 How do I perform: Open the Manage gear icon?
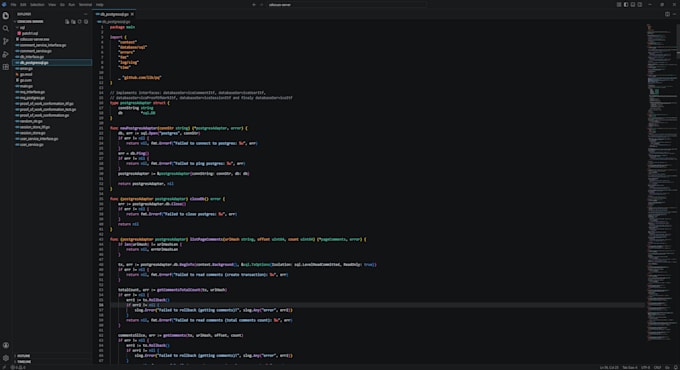pos(6,358)
